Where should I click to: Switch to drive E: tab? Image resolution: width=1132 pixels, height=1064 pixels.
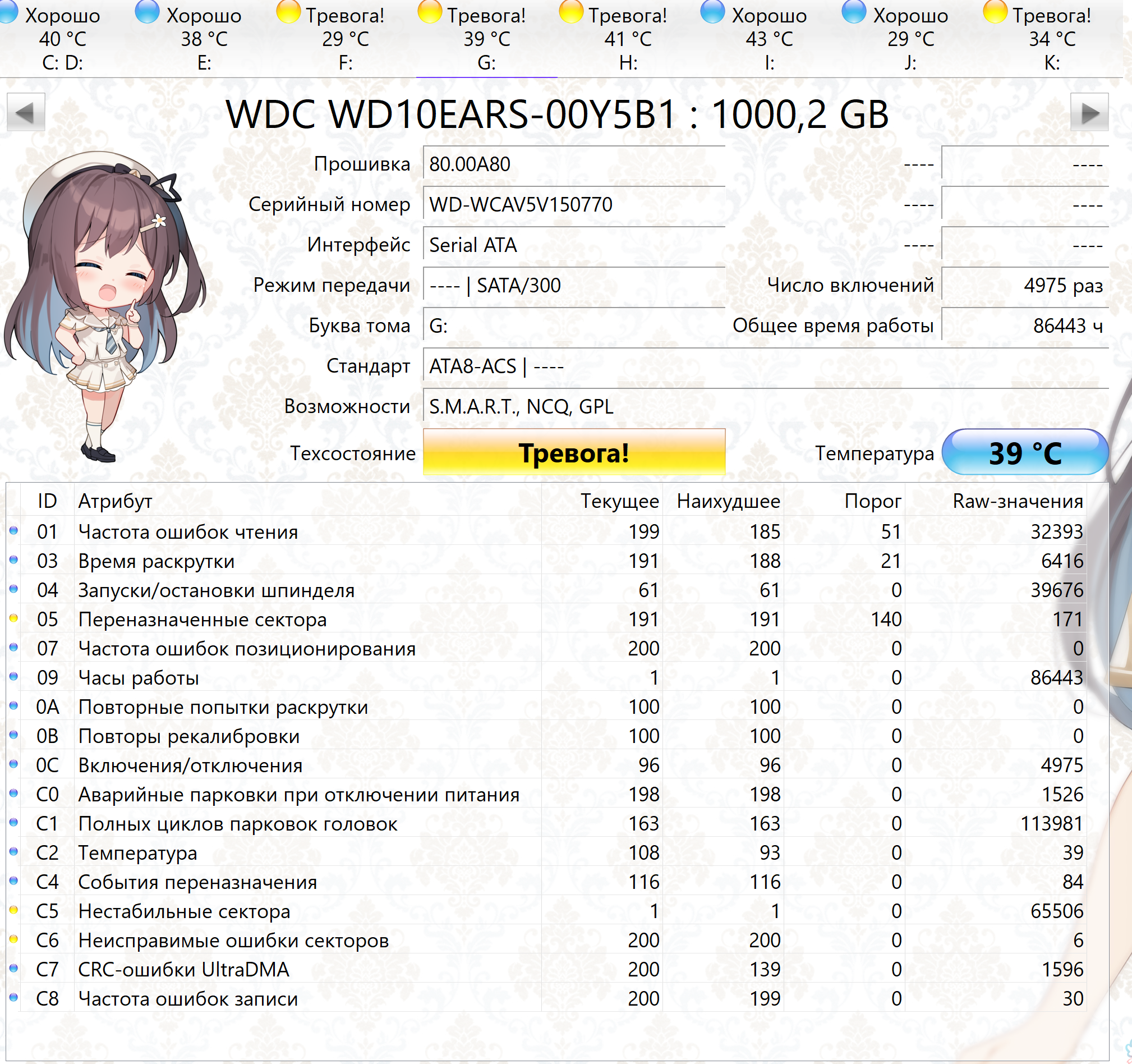point(204,38)
